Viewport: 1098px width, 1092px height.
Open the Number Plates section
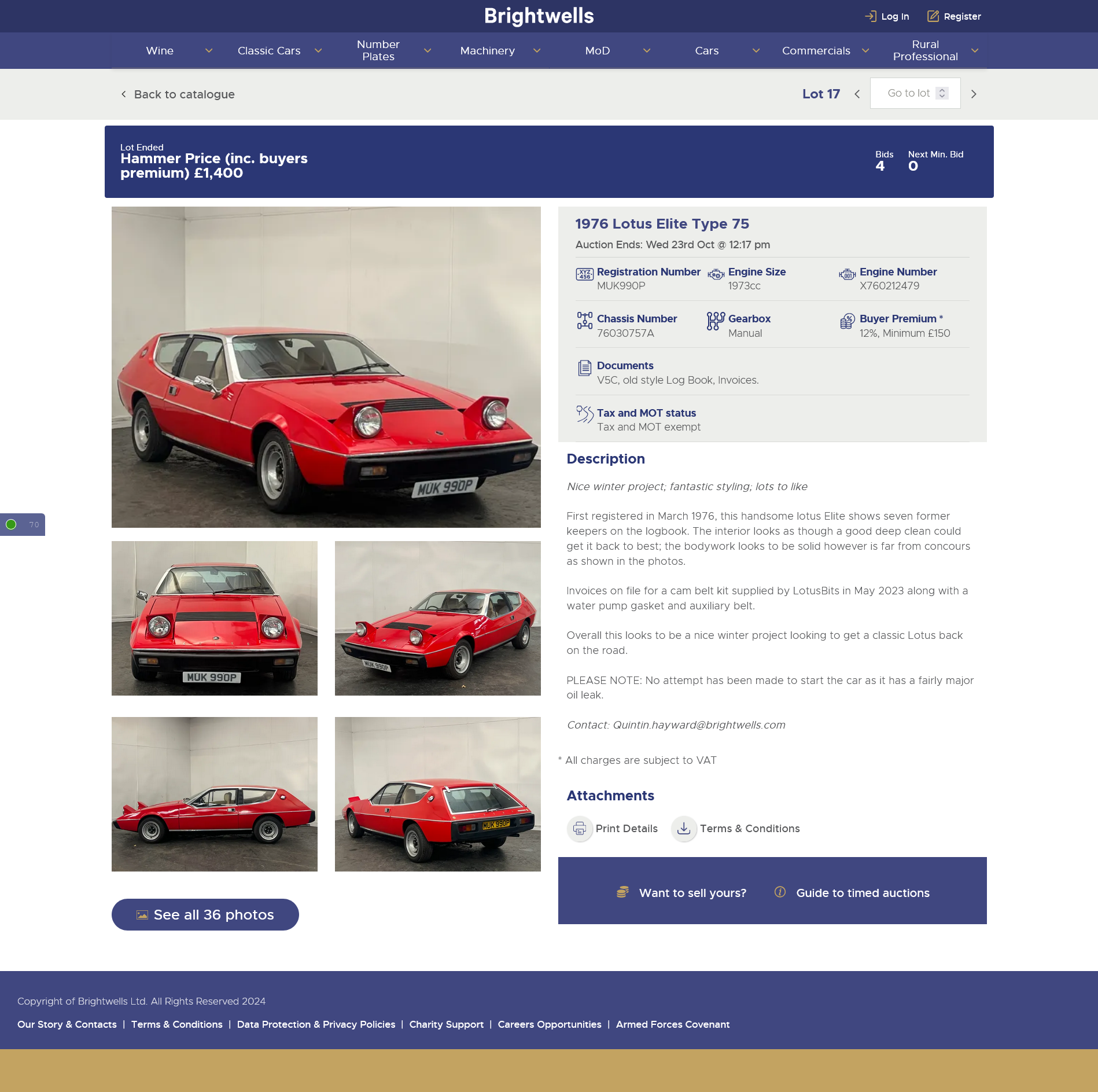click(378, 50)
